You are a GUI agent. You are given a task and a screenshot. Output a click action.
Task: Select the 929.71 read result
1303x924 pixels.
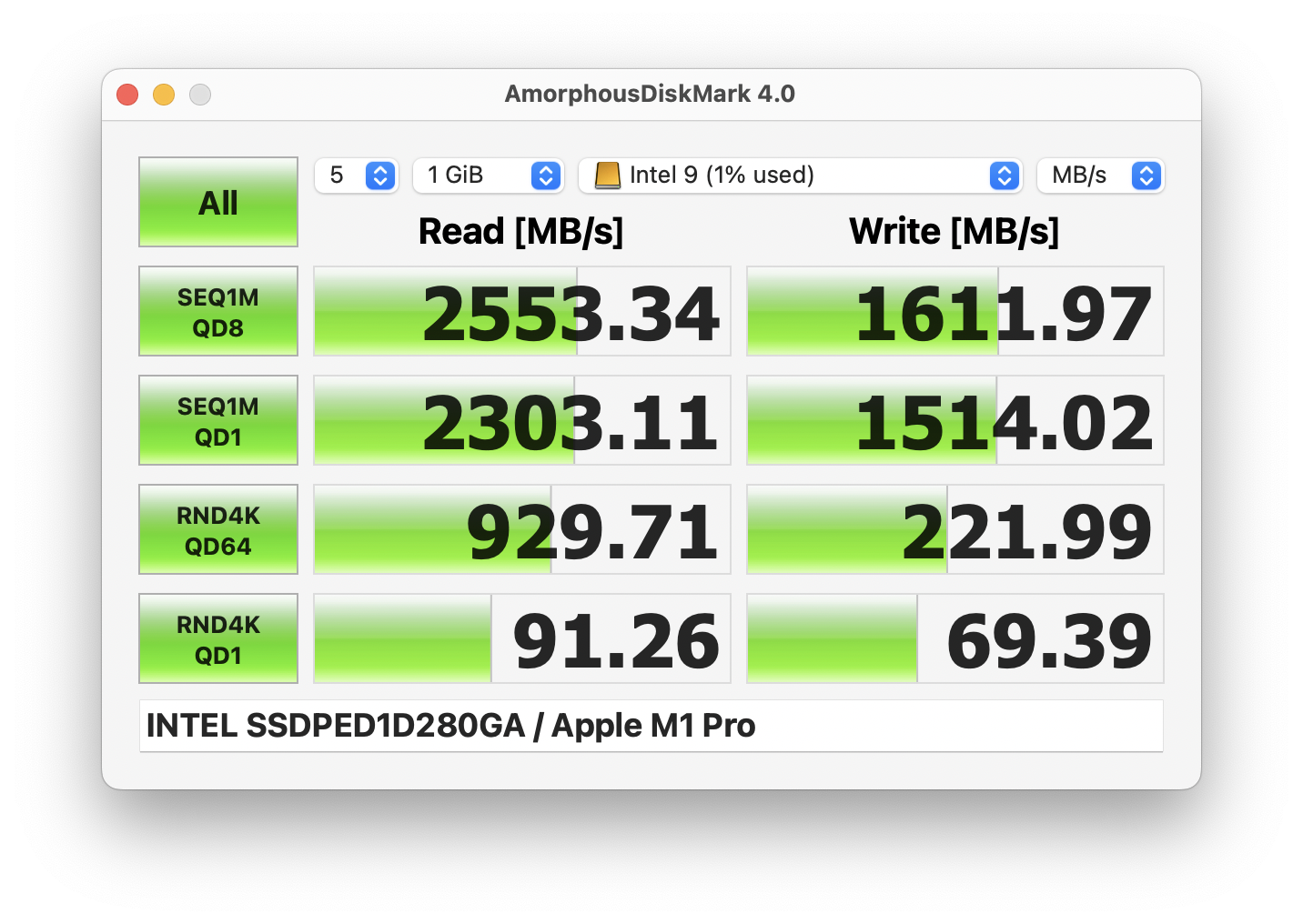tap(522, 529)
